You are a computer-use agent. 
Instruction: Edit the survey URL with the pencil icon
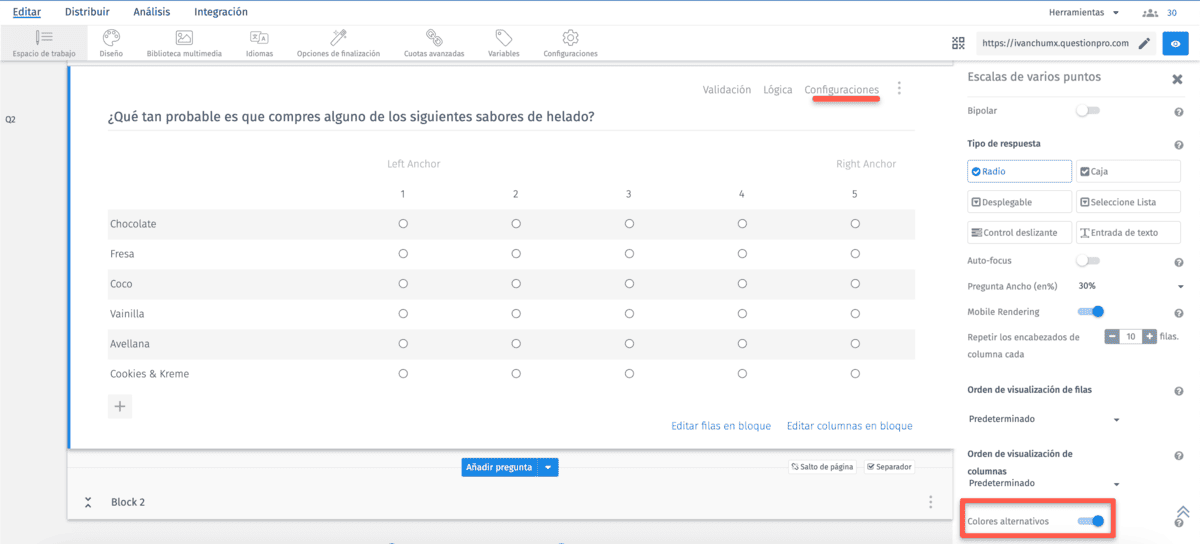(x=1144, y=43)
